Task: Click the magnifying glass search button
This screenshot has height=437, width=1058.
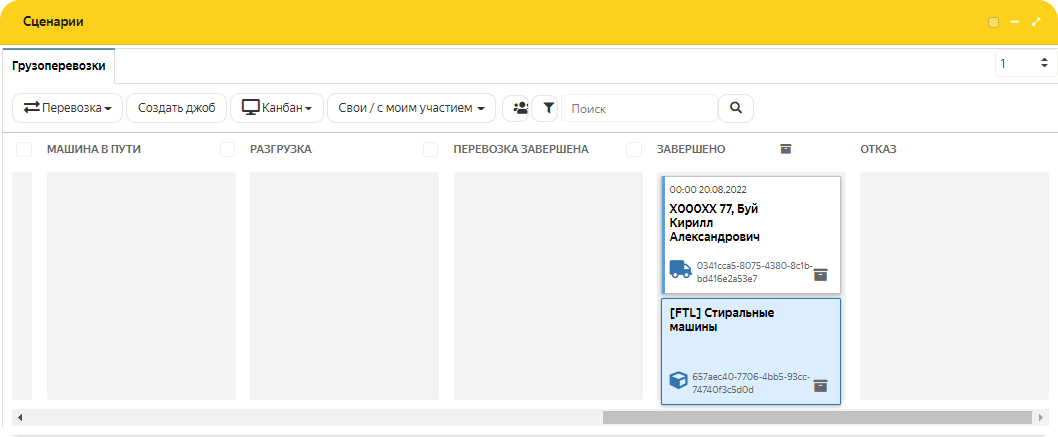Action: click(x=736, y=108)
